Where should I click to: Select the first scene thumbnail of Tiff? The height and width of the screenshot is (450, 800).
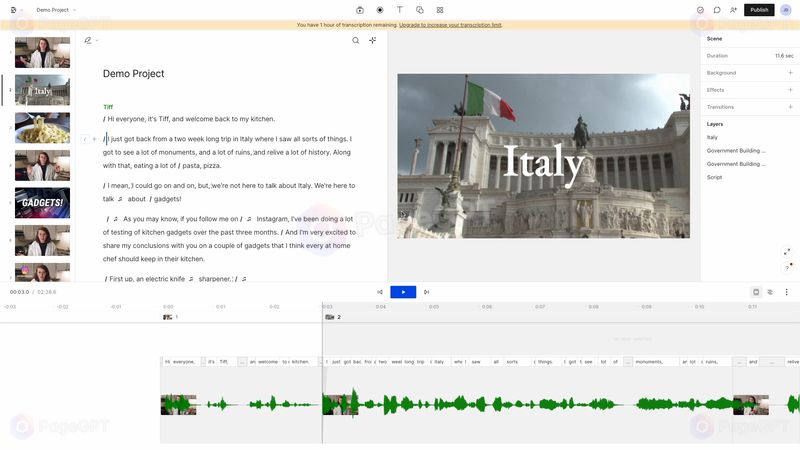click(42, 53)
